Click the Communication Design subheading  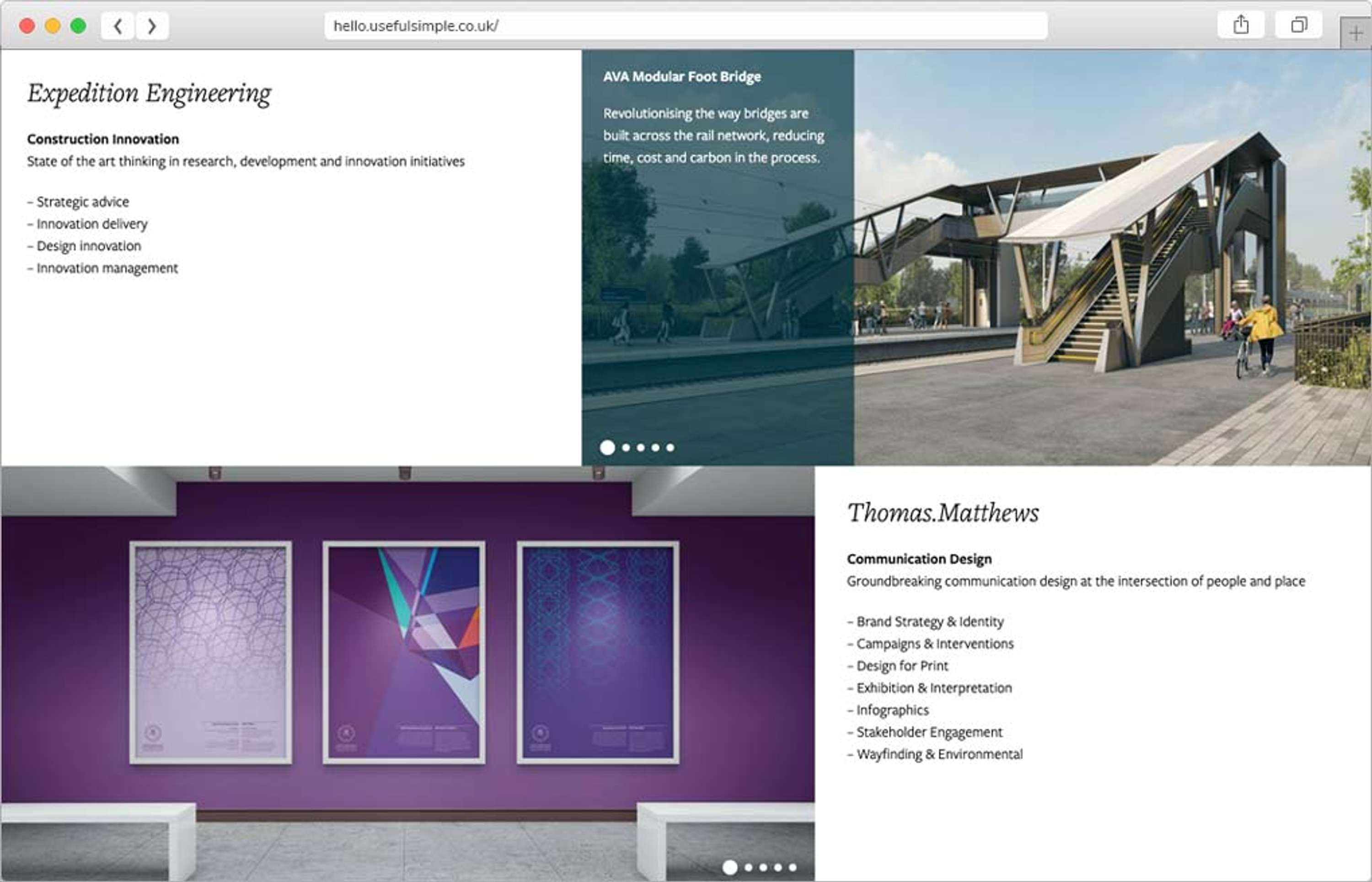919,559
